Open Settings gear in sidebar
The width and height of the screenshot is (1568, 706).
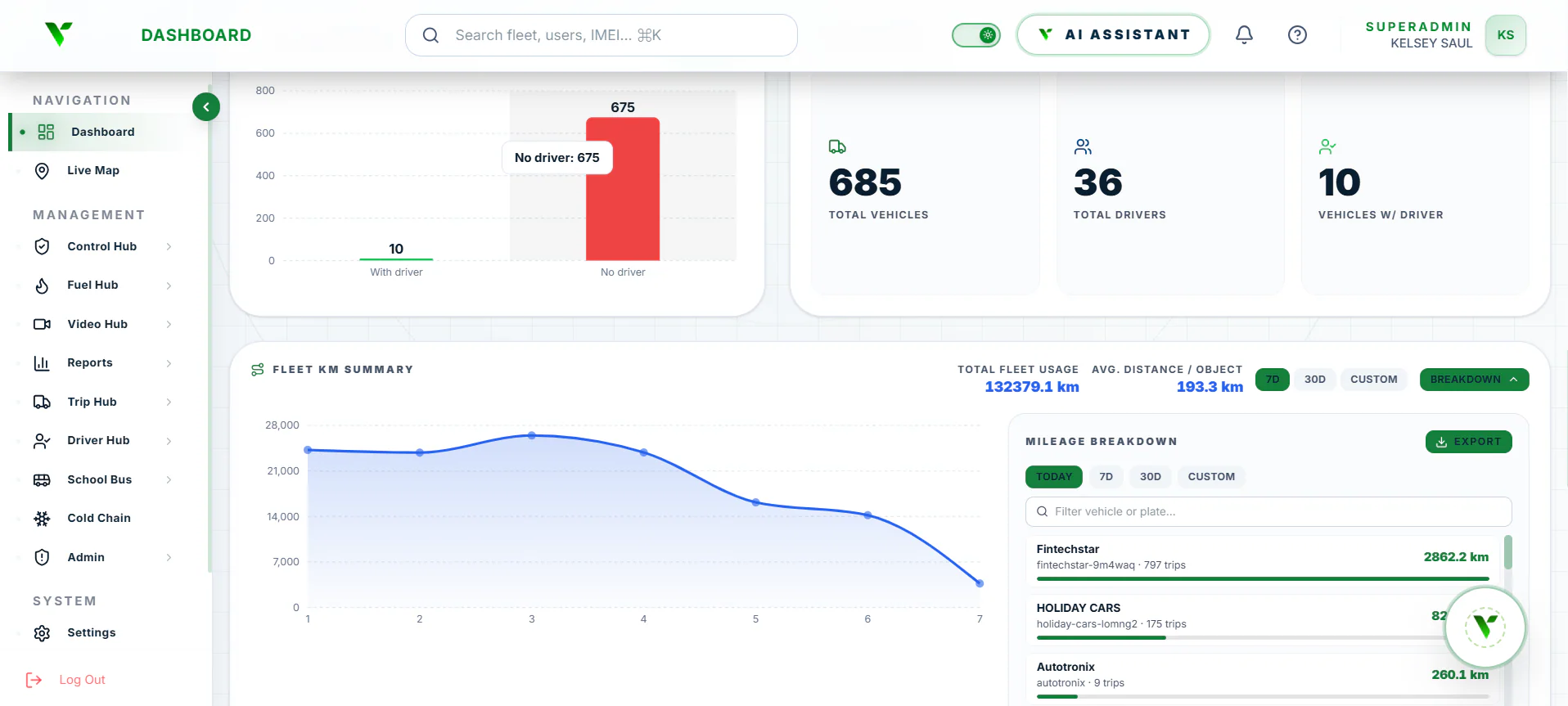point(43,632)
